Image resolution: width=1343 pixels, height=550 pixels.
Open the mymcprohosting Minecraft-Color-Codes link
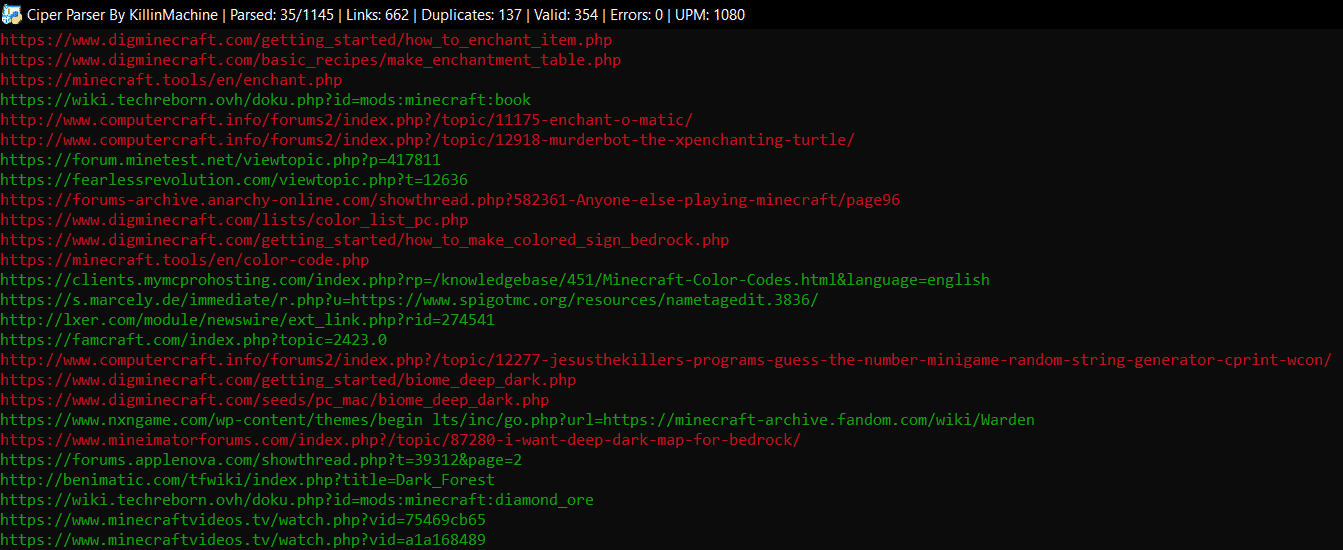tap(495, 280)
